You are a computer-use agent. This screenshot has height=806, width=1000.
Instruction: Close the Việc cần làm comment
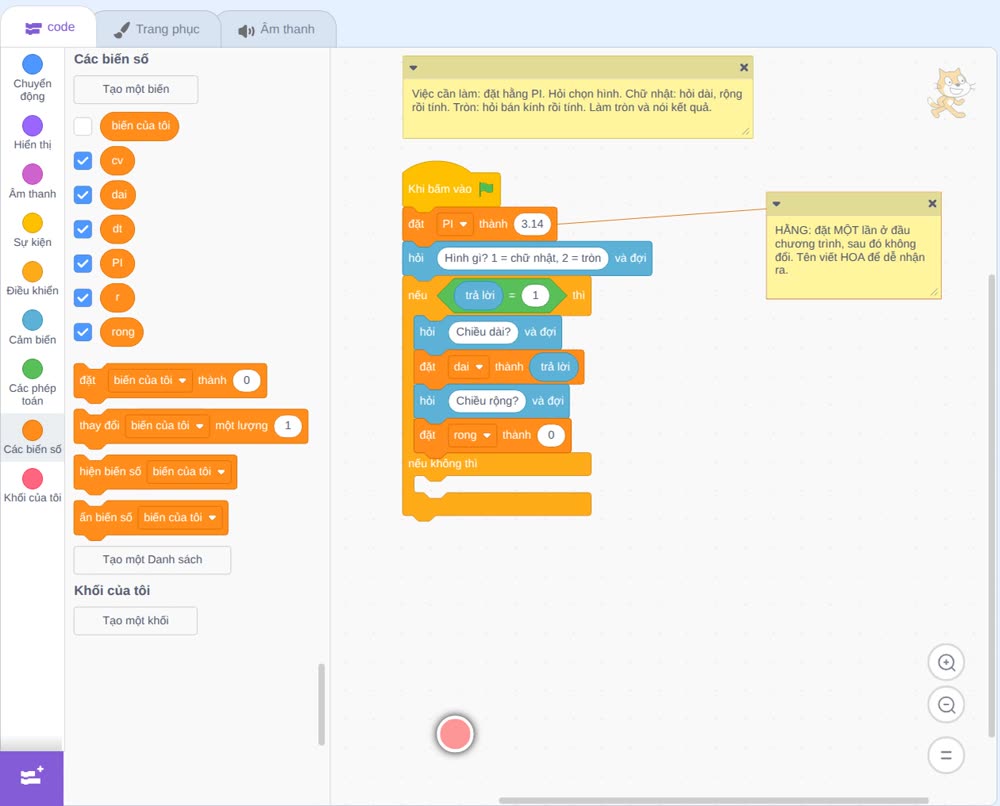coord(744,67)
